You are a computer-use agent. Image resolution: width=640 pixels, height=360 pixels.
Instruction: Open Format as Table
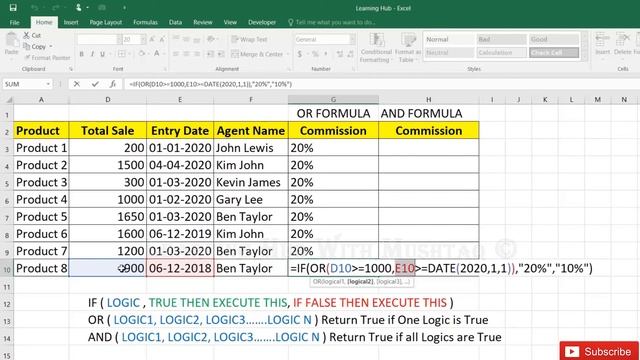(407, 47)
